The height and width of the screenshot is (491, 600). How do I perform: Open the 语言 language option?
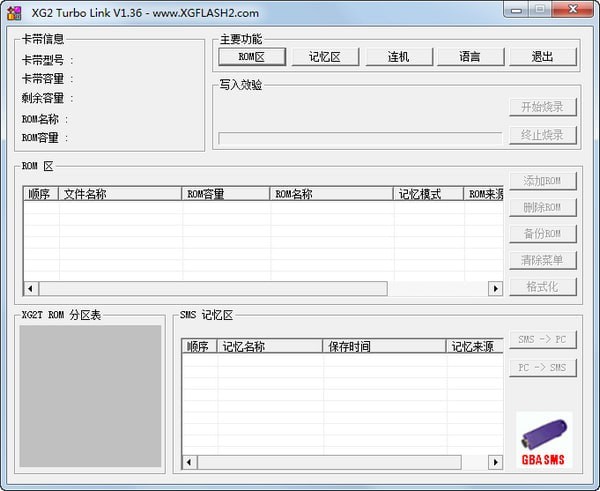coord(469,57)
